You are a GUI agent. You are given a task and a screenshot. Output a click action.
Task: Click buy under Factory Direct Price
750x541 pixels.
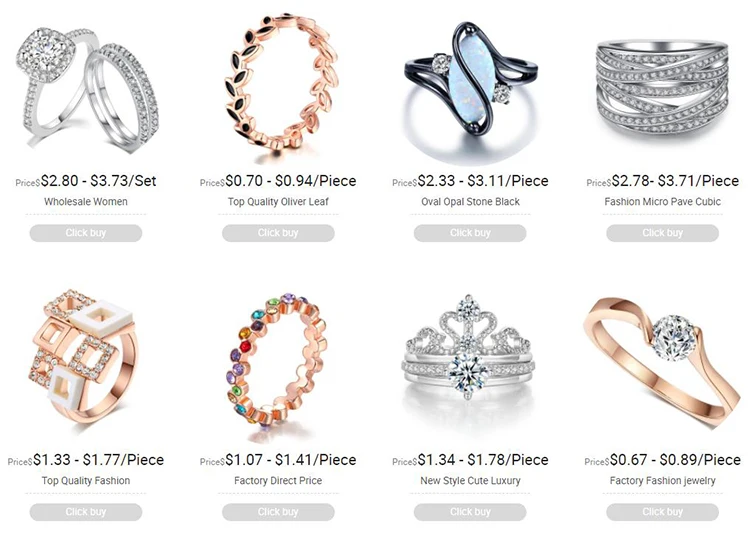[278, 512]
